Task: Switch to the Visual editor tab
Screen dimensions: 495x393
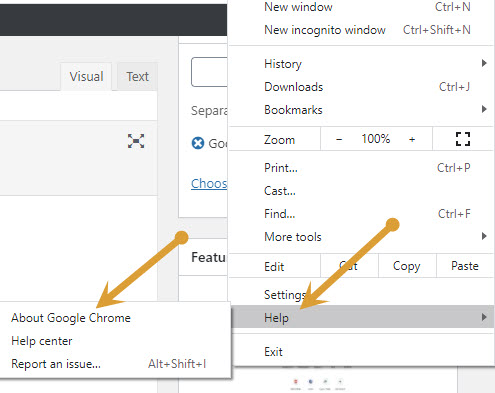Action: pos(86,77)
